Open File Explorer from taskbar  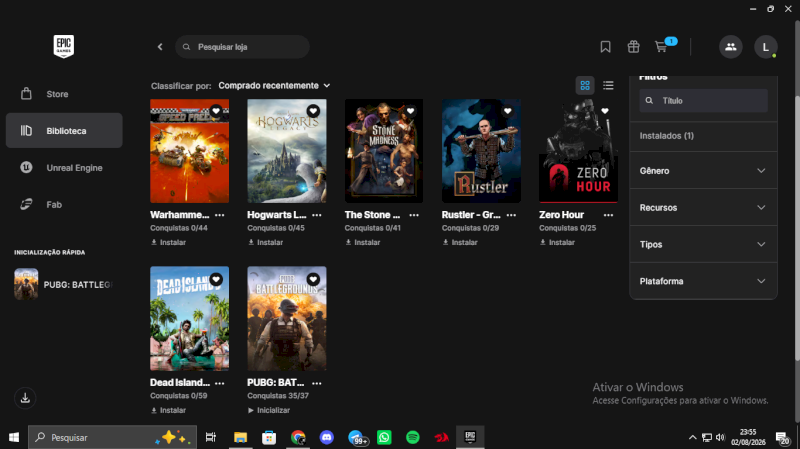240,437
